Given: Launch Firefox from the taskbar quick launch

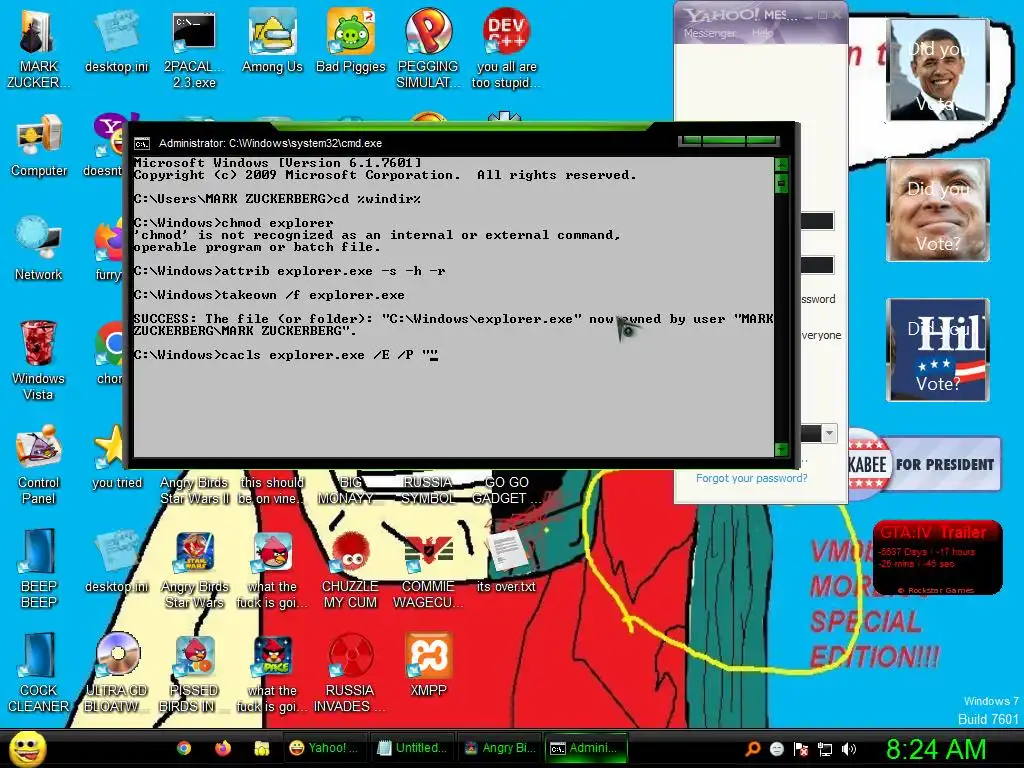Looking at the screenshot, I should 223,748.
